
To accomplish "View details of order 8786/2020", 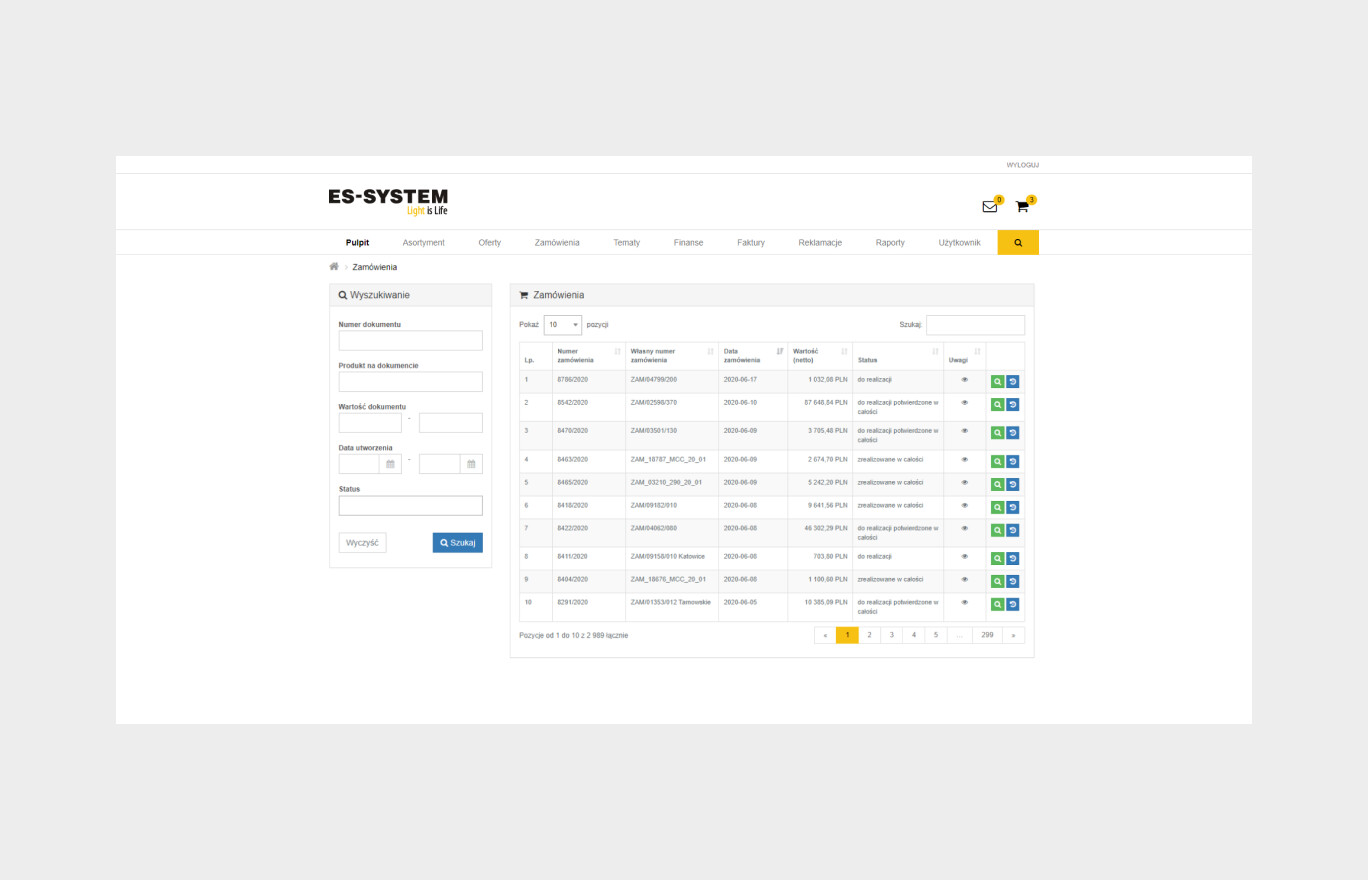I will point(997,381).
